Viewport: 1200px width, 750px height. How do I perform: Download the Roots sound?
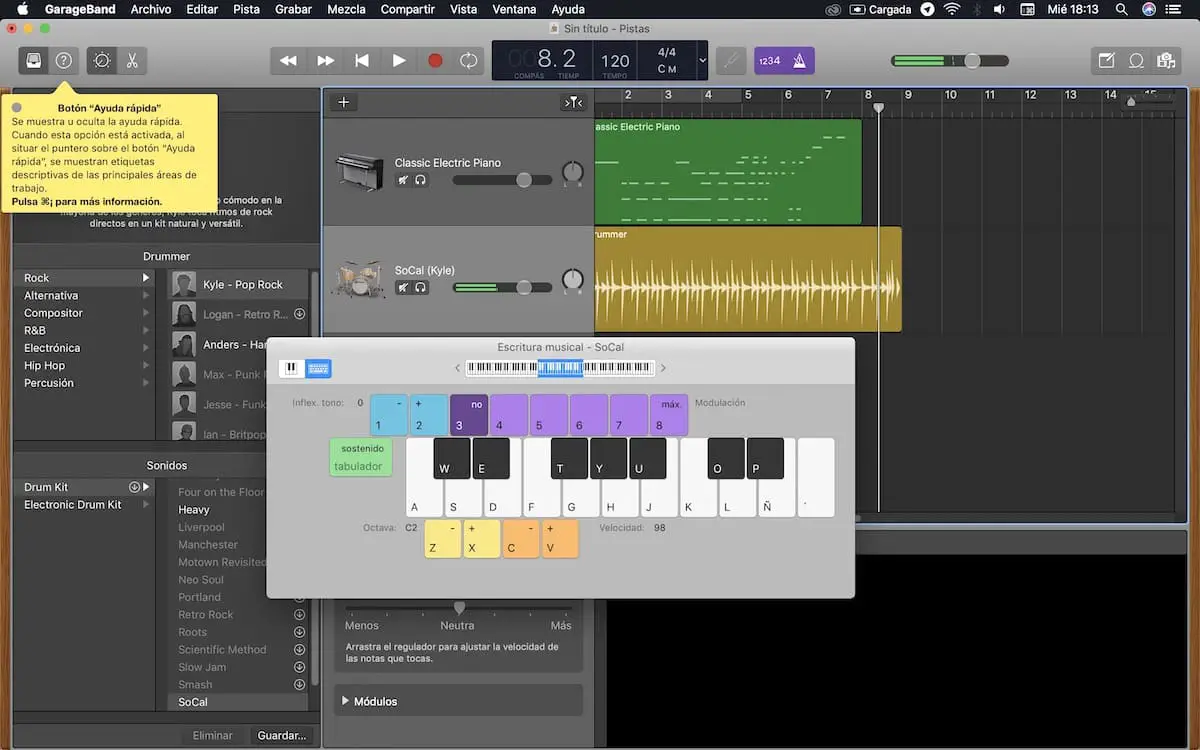[299, 632]
